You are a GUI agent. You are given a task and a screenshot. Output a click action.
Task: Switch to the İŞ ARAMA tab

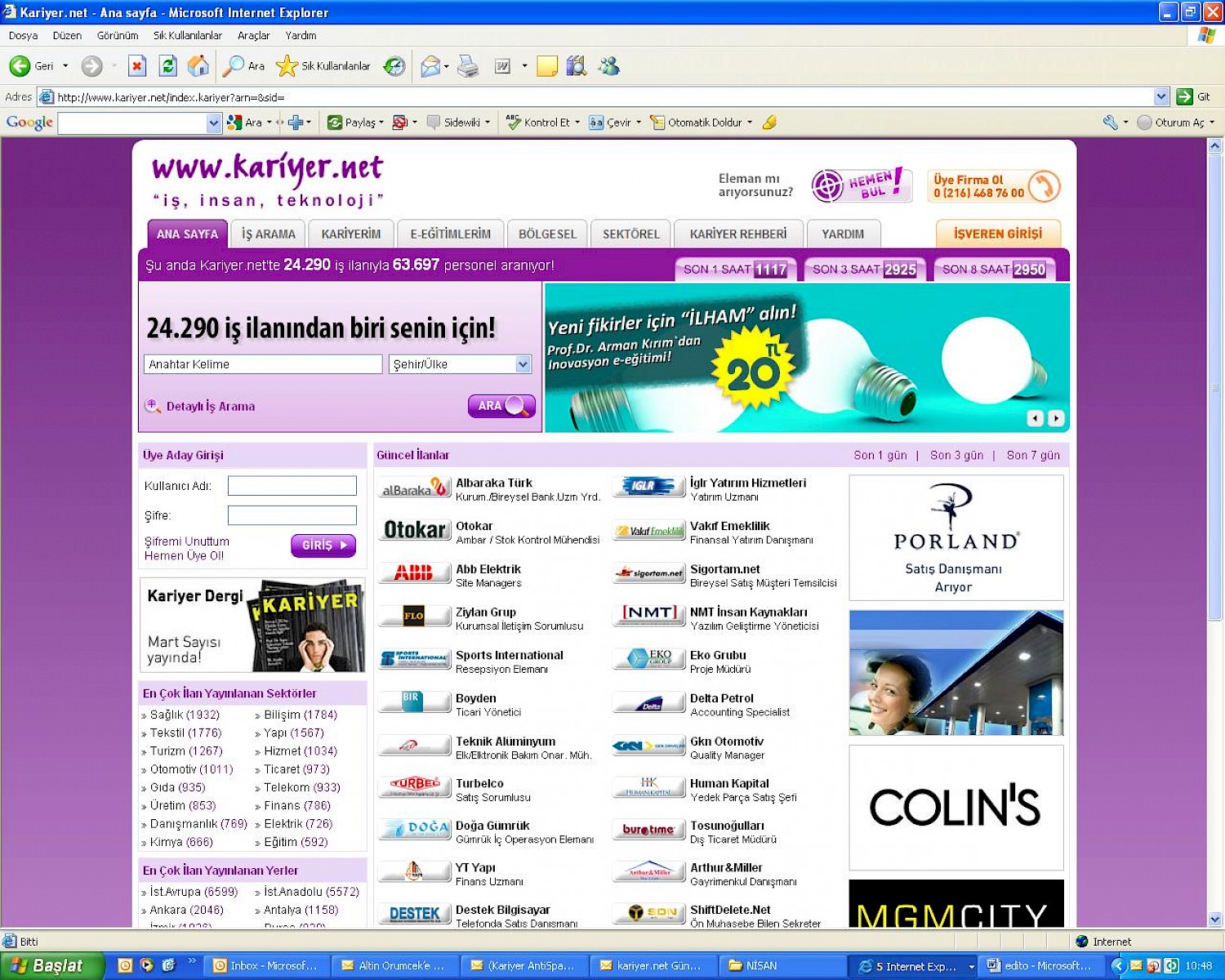click(268, 234)
